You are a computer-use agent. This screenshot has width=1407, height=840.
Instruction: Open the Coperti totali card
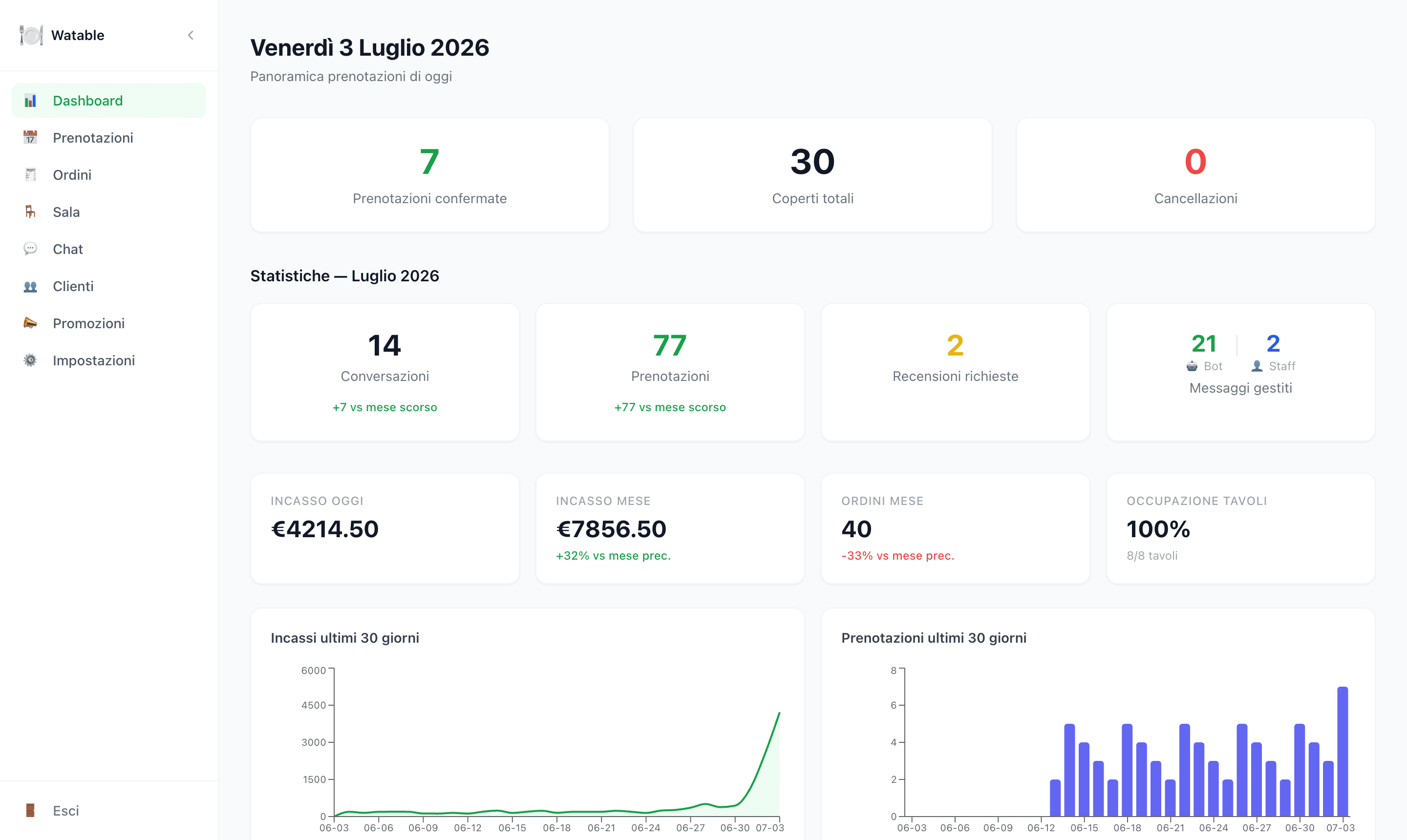tap(812, 175)
